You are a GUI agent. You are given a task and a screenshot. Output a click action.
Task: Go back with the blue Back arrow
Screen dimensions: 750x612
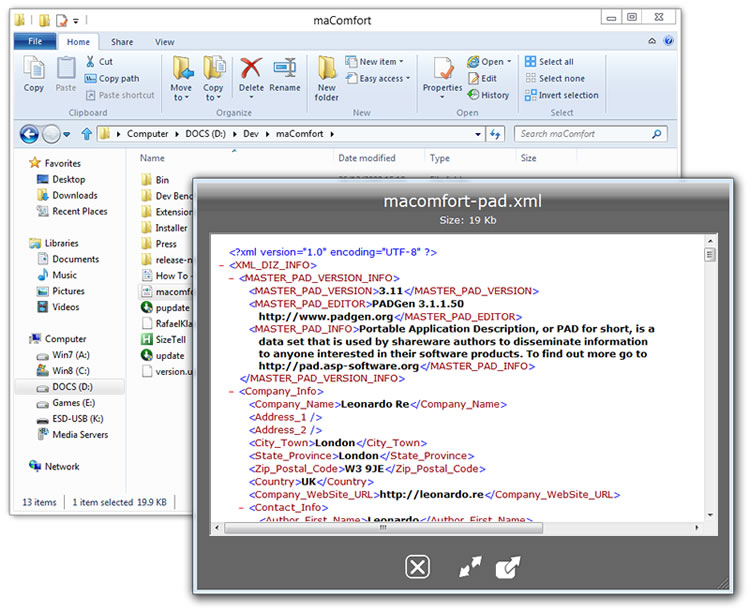click(29, 134)
